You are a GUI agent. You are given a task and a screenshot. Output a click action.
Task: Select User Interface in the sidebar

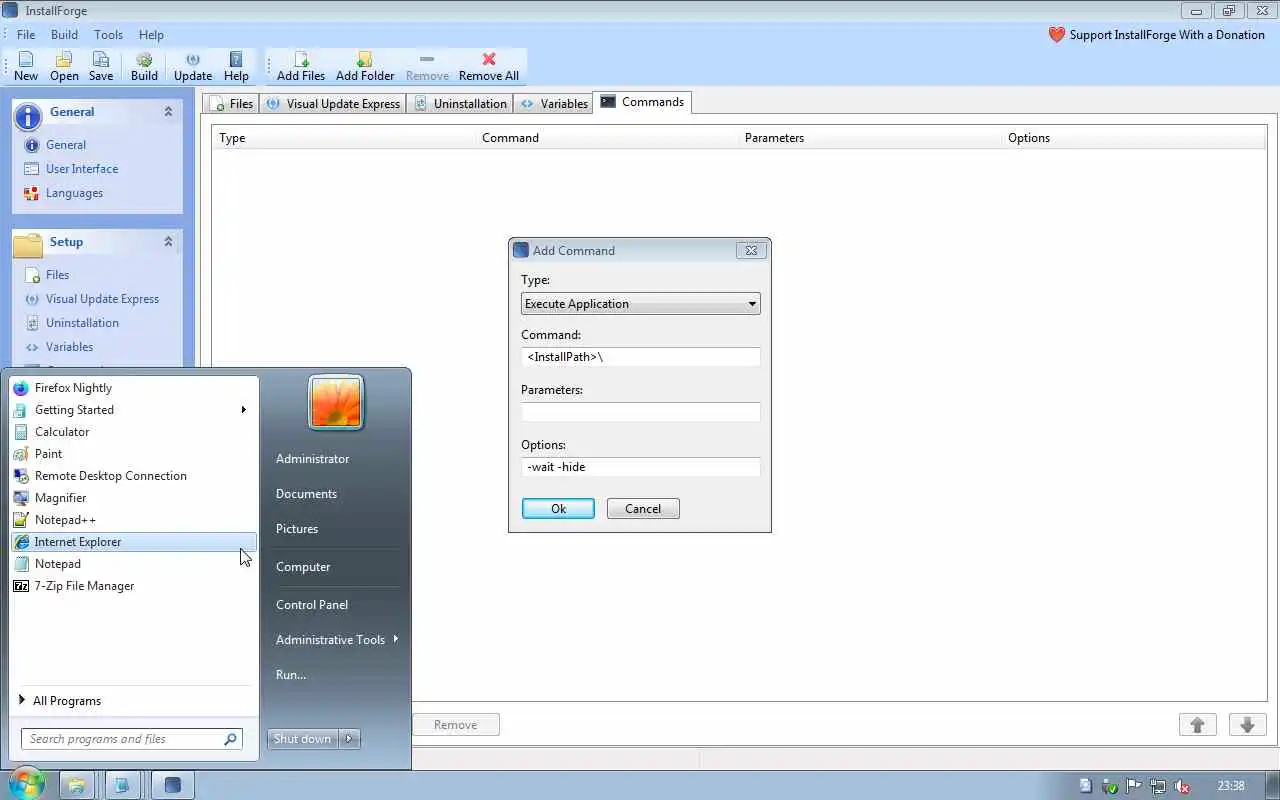click(82, 169)
